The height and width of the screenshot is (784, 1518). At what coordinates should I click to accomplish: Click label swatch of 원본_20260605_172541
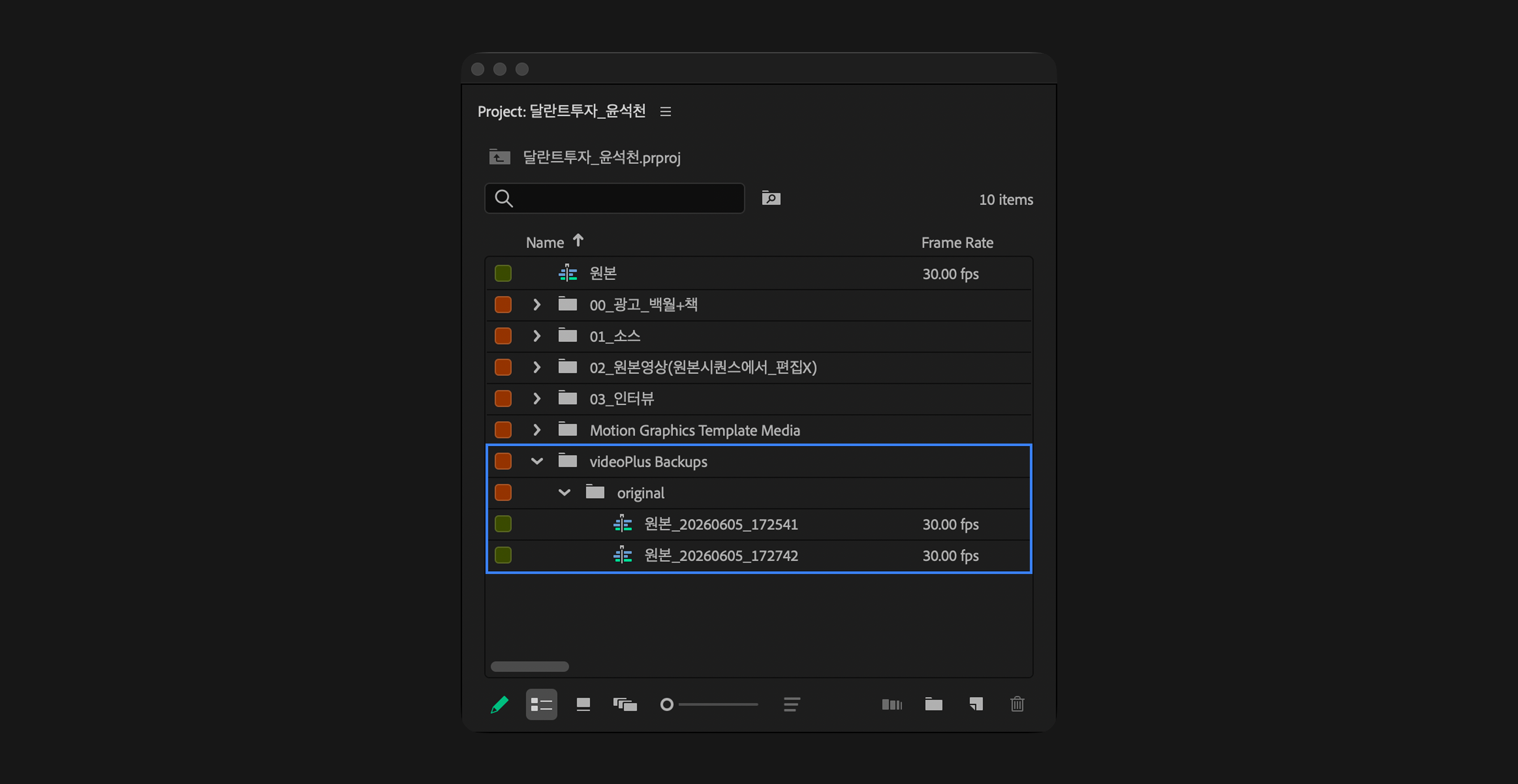503,524
